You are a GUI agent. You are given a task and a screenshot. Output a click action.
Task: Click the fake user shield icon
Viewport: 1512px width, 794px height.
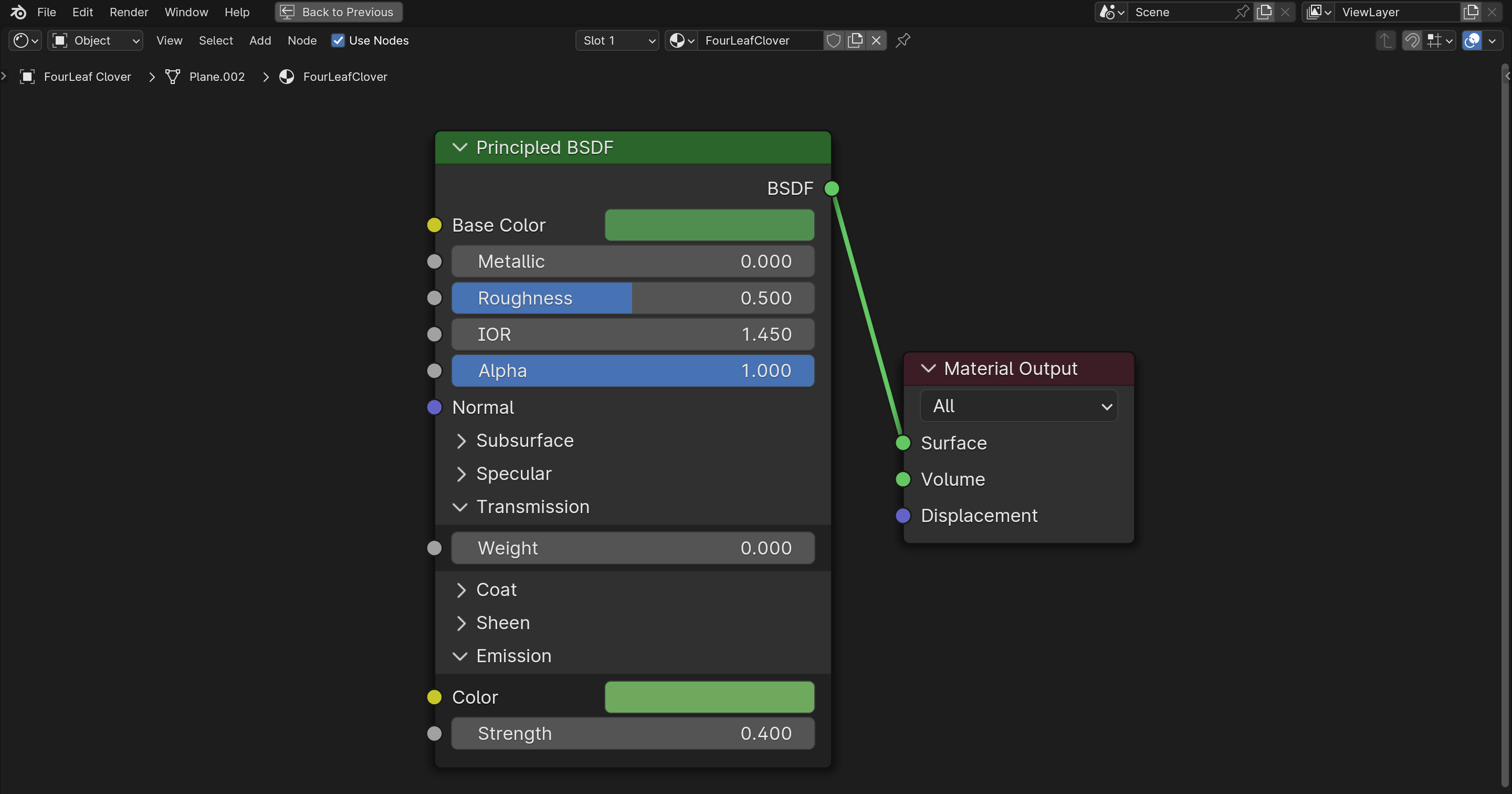click(x=834, y=40)
